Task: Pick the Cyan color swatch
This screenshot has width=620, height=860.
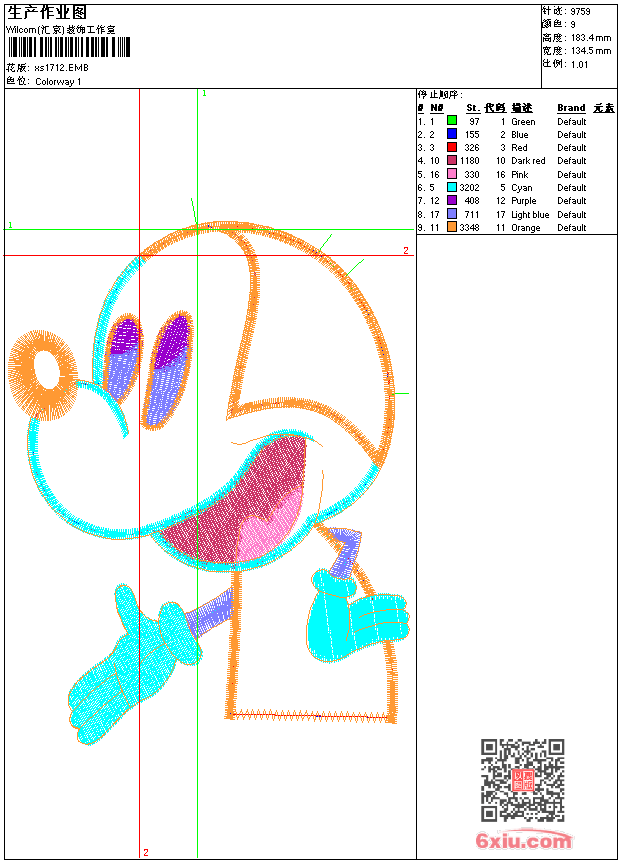Action: point(452,187)
